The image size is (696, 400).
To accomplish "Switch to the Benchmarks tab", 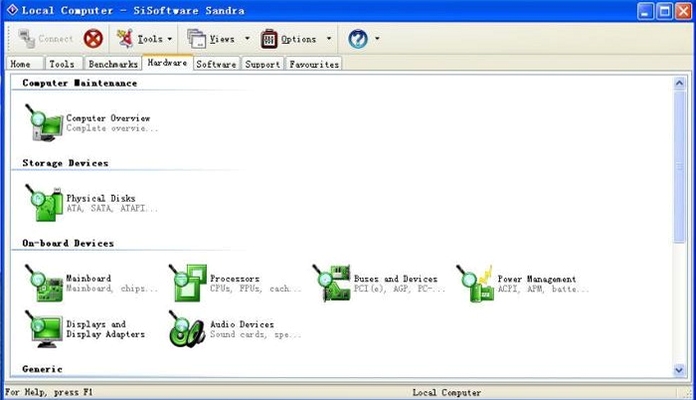I will tap(113, 64).
